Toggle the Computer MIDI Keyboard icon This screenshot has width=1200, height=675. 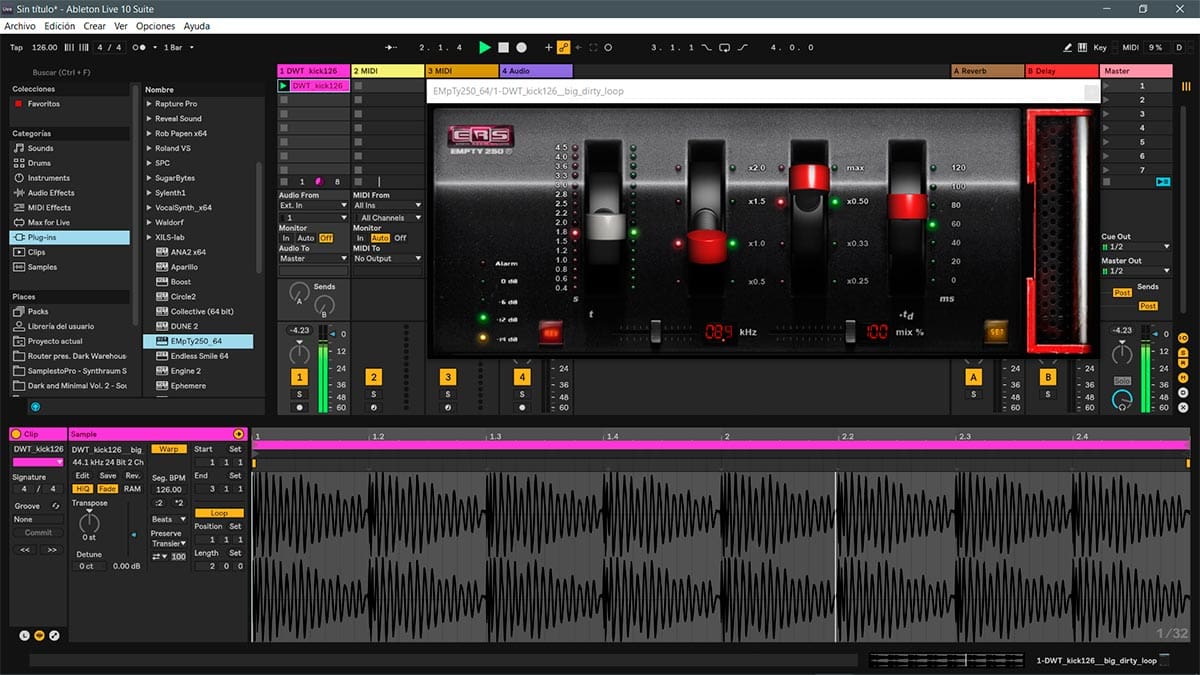[x=1082, y=47]
